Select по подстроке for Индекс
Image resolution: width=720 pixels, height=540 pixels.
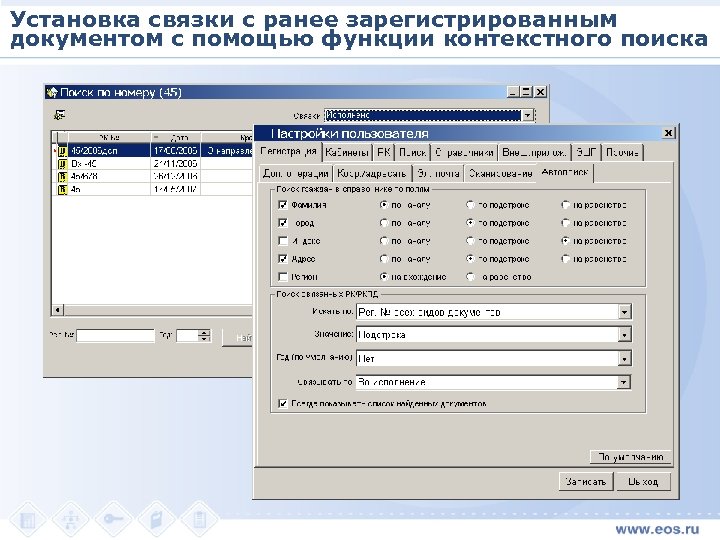[470, 241]
